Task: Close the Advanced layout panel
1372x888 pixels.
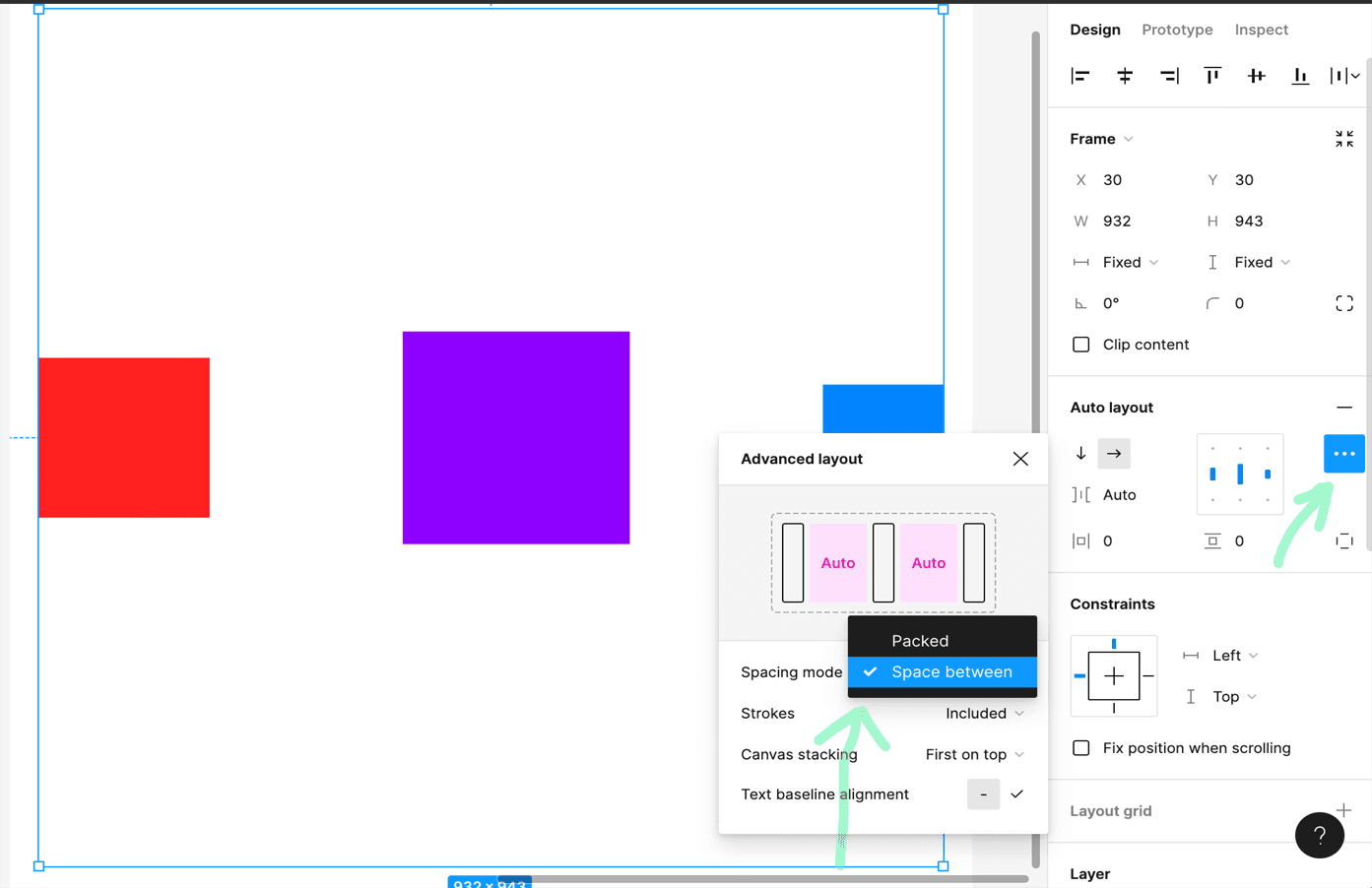Action: 1020,459
